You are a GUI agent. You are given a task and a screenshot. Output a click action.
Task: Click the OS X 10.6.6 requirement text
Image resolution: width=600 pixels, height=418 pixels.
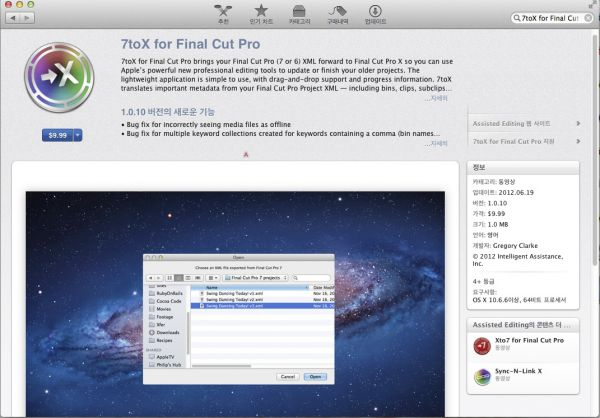click(519, 300)
